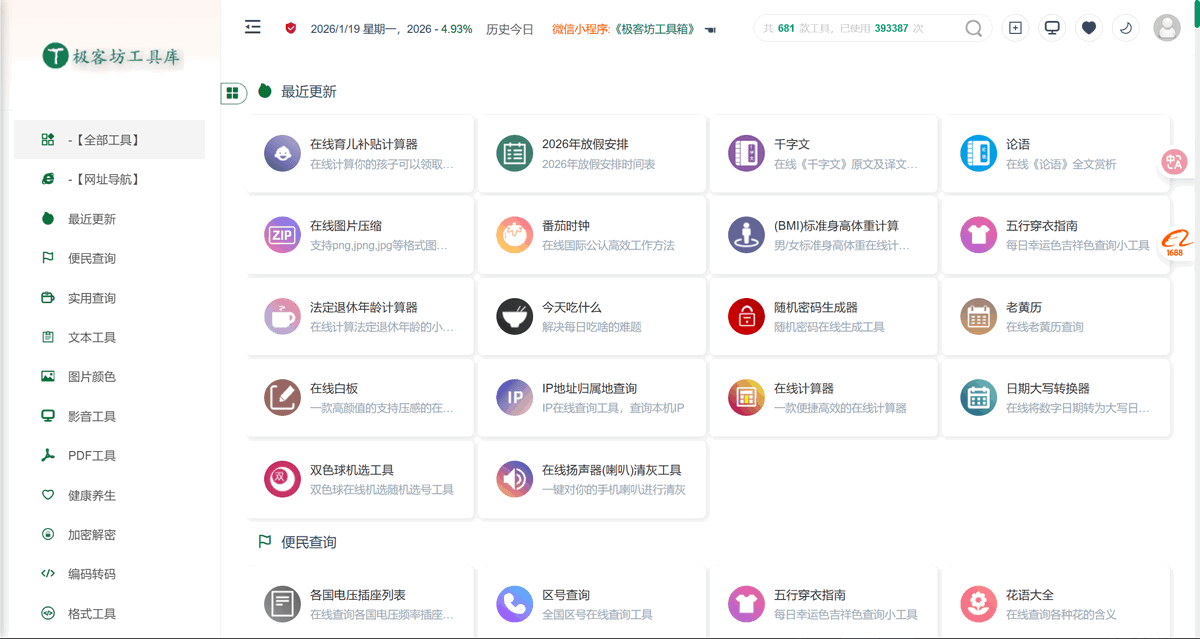The image size is (1200, 639).
Task: Toggle the favorites heart icon
Action: [x=1089, y=27]
